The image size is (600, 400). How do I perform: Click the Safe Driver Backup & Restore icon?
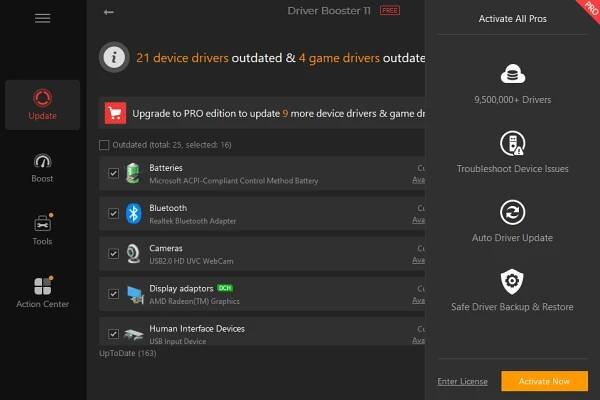[x=512, y=282]
